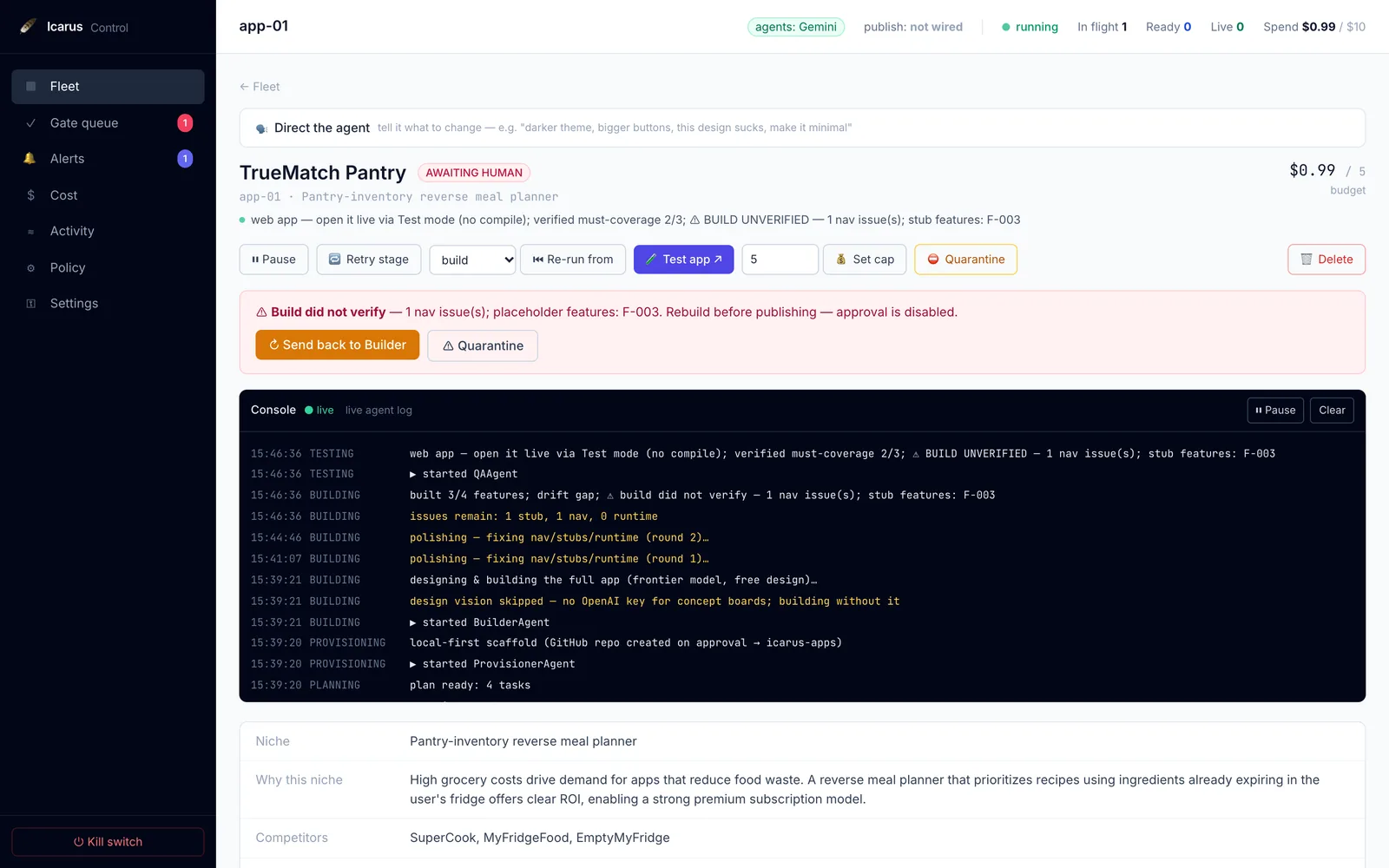
Task: Go back via the Fleet link
Action: (260, 87)
